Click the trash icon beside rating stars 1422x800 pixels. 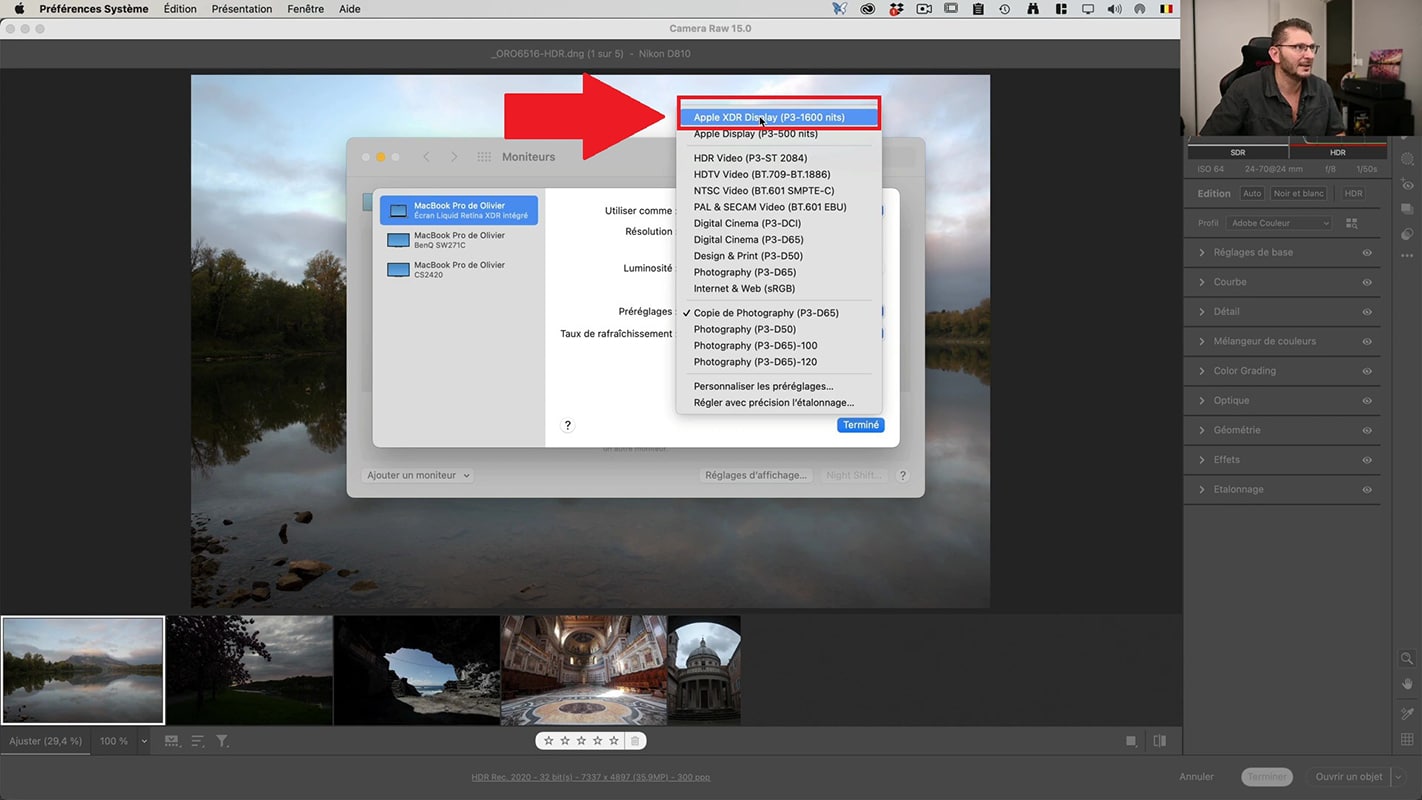(x=634, y=741)
